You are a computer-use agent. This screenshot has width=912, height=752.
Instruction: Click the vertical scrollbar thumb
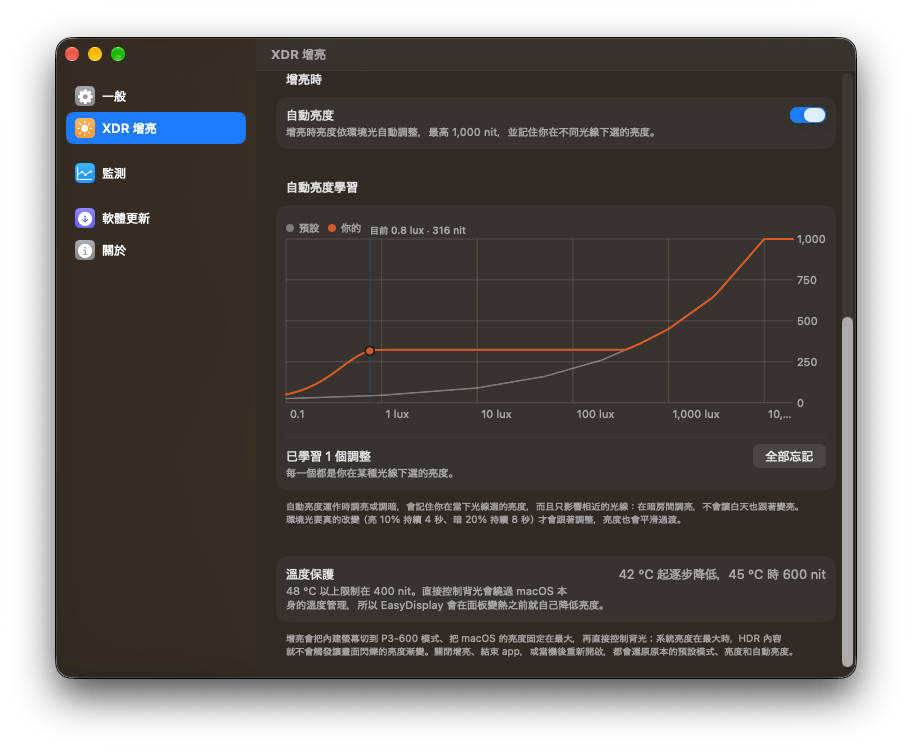(847, 491)
